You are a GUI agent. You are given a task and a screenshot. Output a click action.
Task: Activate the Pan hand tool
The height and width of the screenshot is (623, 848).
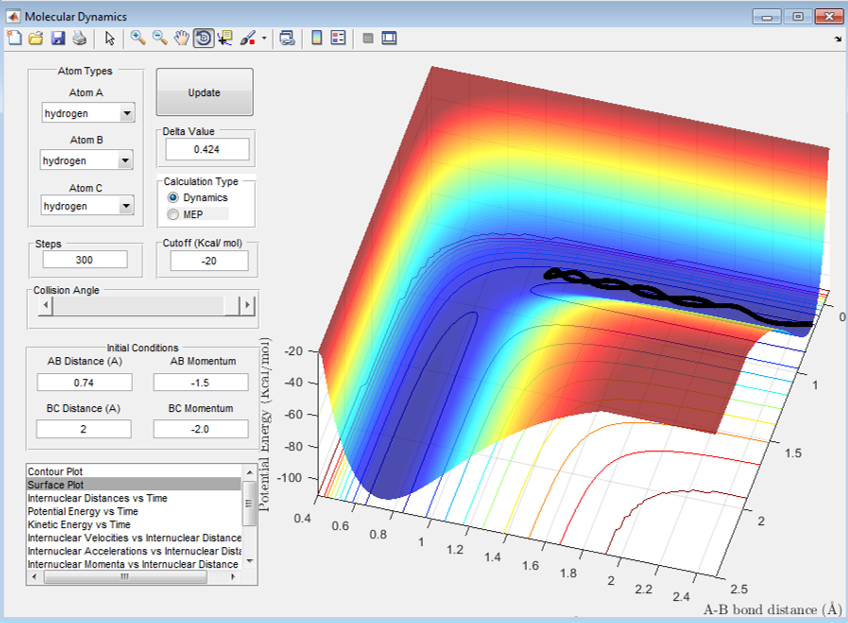pyautogui.click(x=181, y=38)
